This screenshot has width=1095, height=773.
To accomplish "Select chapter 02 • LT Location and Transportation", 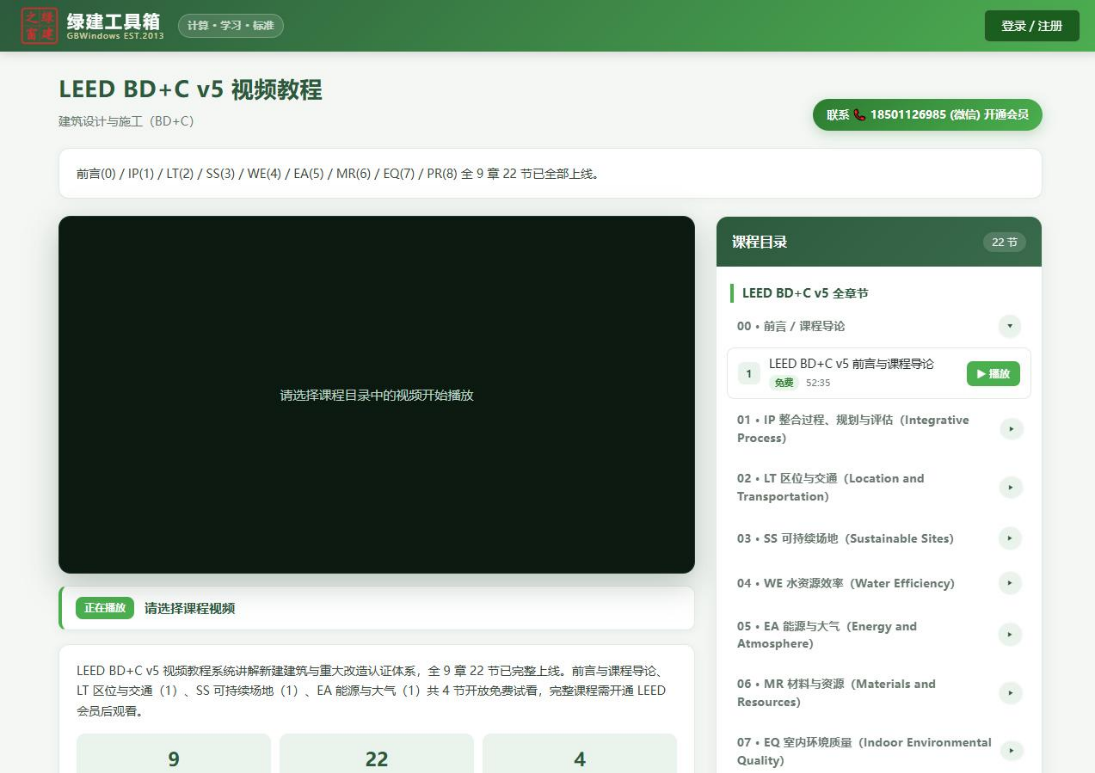I will point(830,487).
